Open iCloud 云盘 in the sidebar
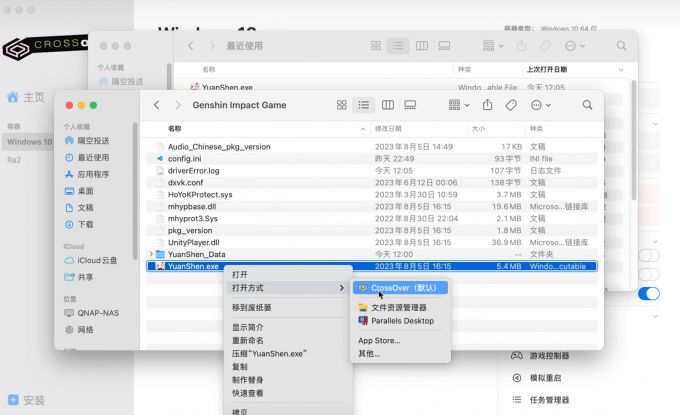The width and height of the screenshot is (680, 415). point(91,260)
